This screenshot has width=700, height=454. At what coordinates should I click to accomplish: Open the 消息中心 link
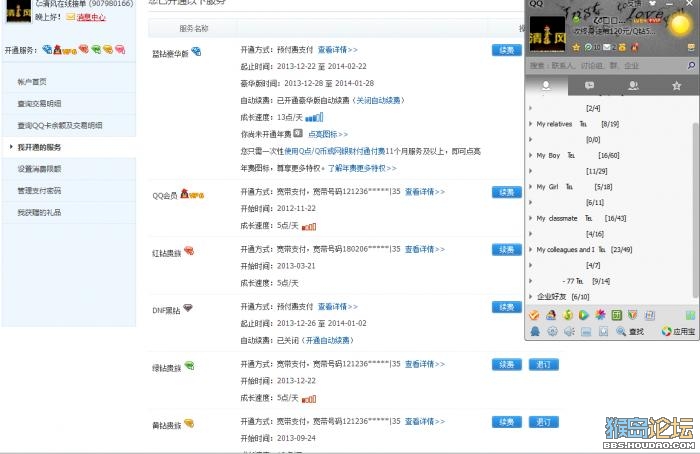click(91, 17)
